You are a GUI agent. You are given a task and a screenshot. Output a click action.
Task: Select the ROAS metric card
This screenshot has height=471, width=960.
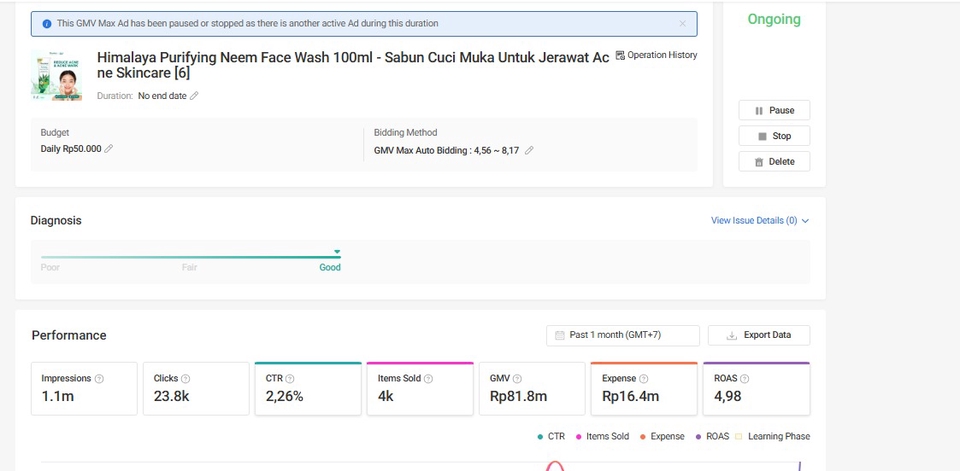pos(755,388)
